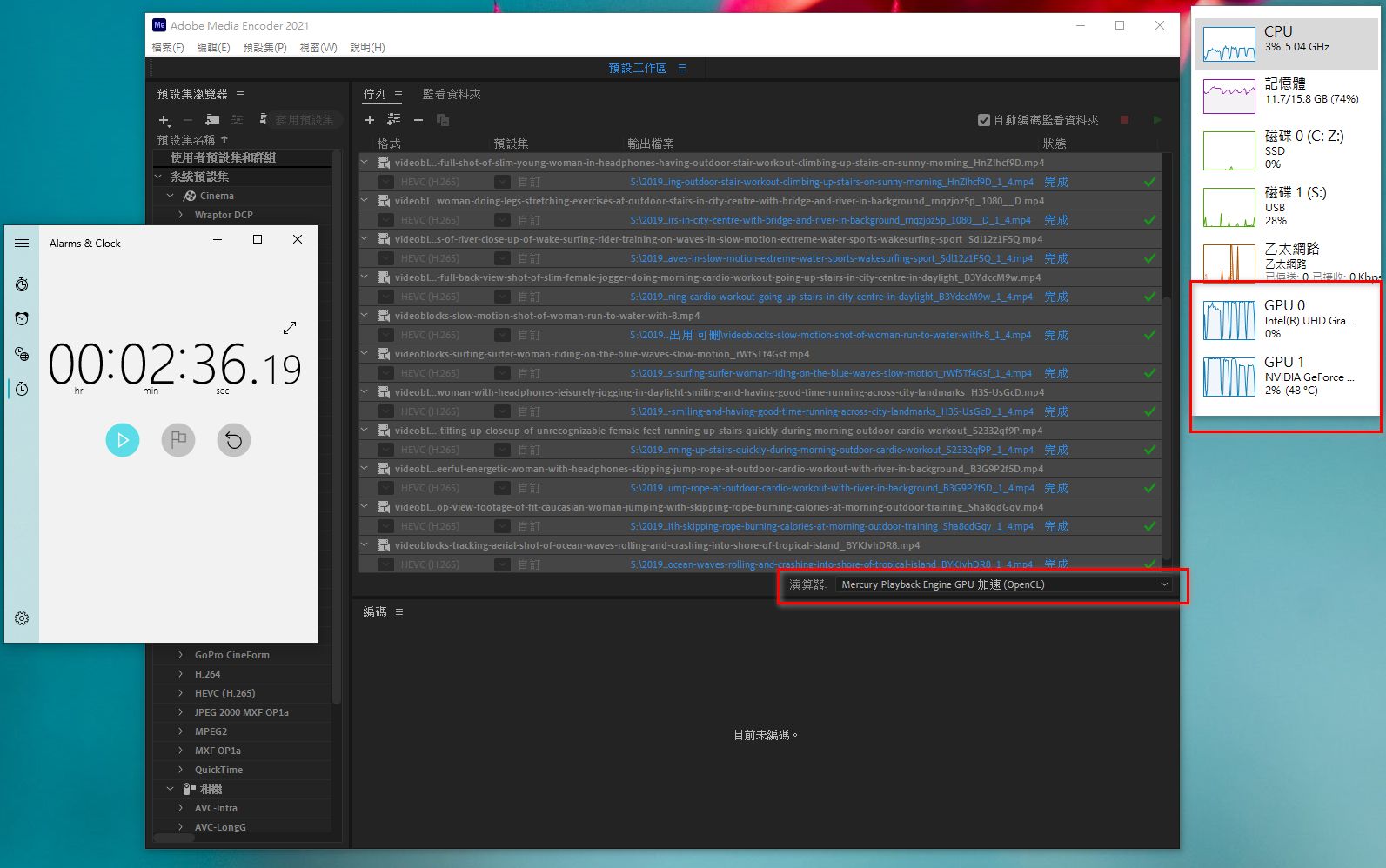Toggle the auto-encode watch folders checkbox
Screen dimensions: 1386x868
(x=984, y=120)
